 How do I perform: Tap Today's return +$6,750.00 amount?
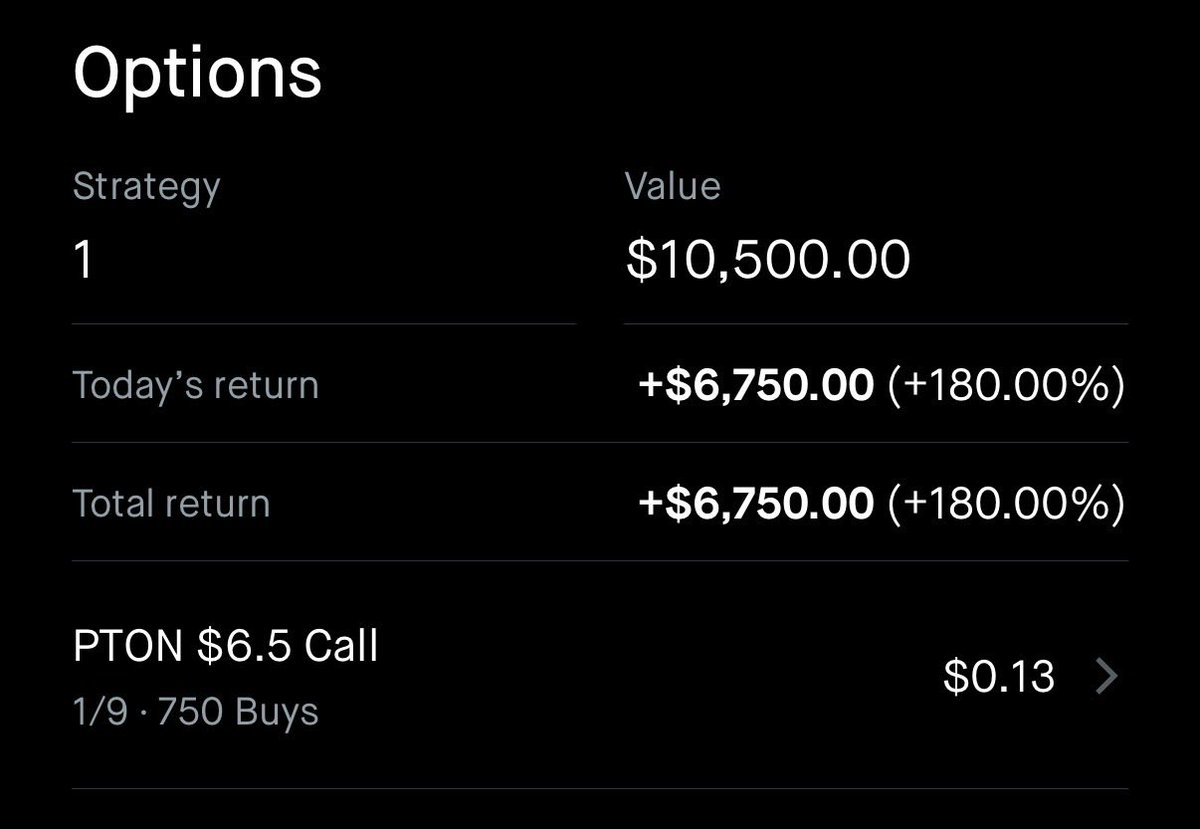click(756, 386)
